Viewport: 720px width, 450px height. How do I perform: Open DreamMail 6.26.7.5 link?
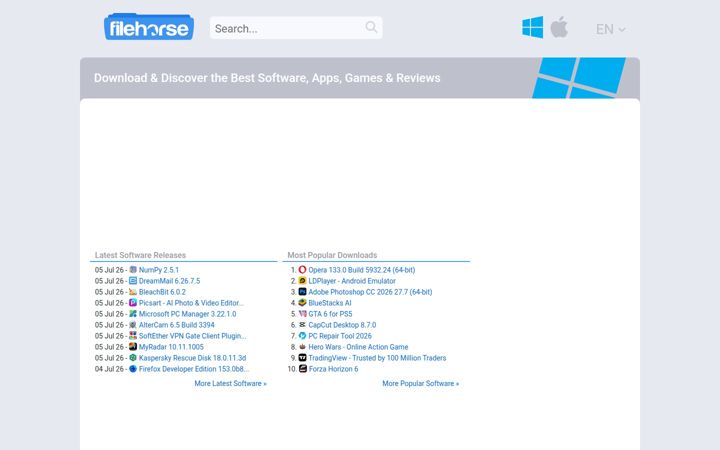coord(169,281)
